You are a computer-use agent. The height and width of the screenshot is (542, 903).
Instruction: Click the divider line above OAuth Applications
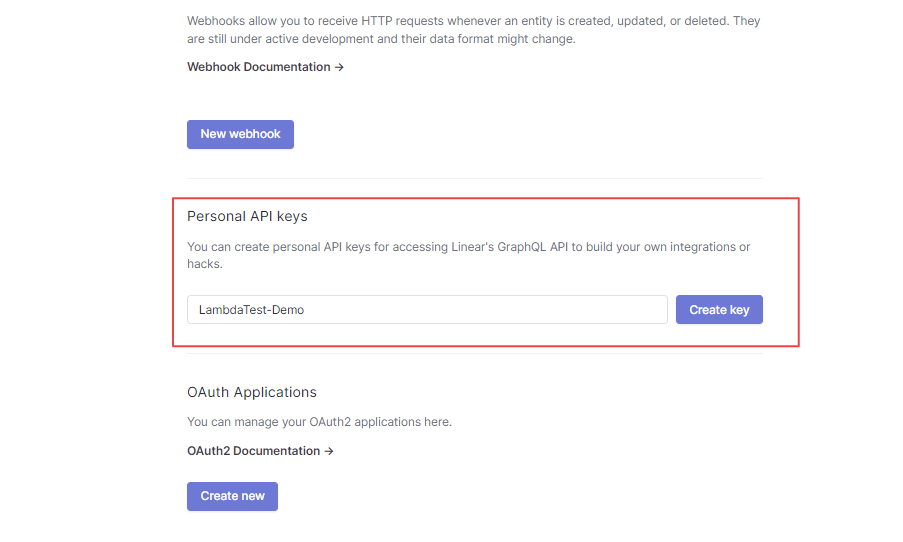click(475, 354)
